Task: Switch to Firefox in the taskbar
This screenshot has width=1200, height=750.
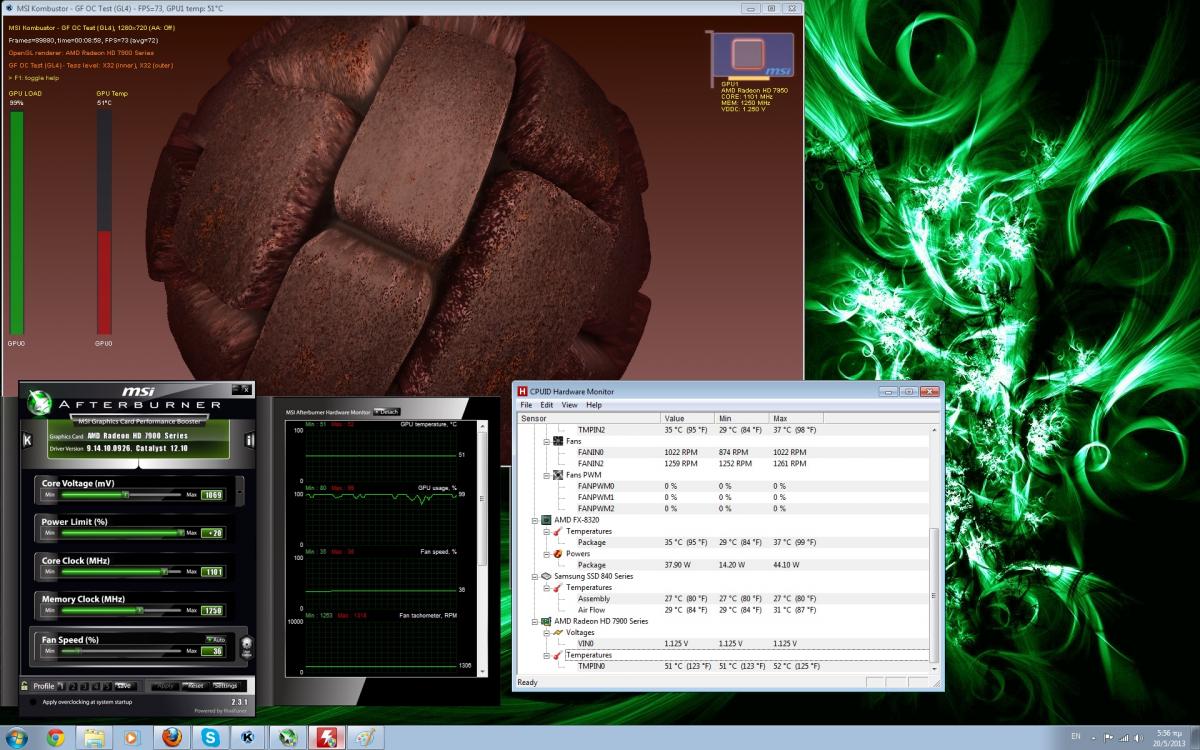Action: pyautogui.click(x=172, y=737)
